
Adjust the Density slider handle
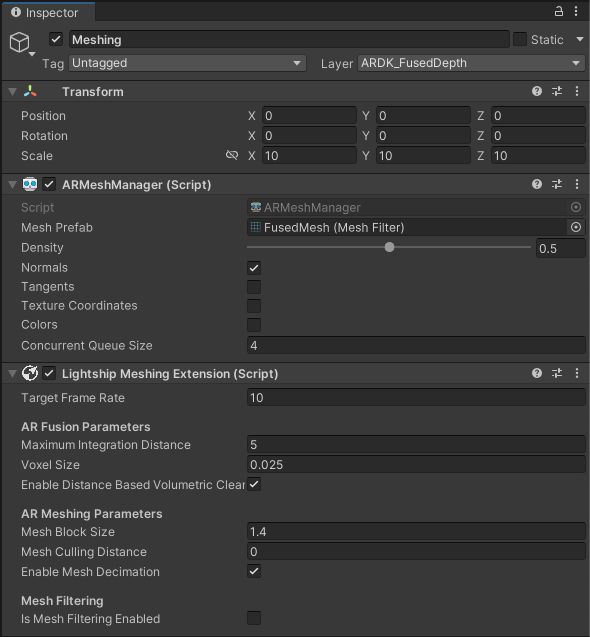(x=389, y=247)
